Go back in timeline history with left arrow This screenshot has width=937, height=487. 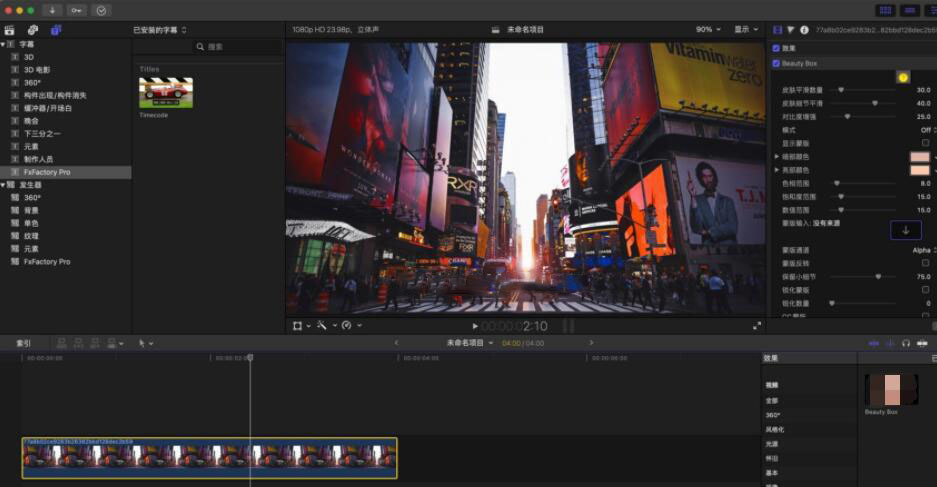click(396, 343)
